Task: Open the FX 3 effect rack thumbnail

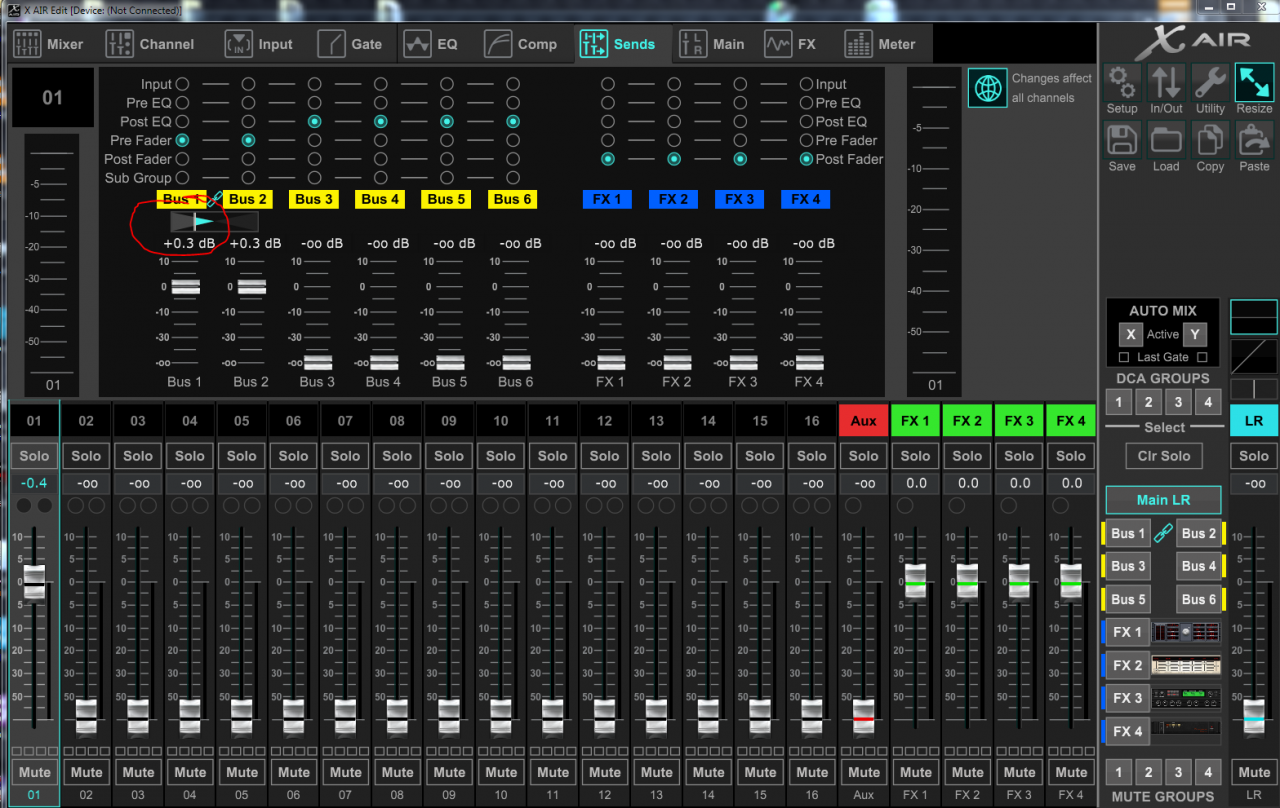Action: coord(1186,698)
